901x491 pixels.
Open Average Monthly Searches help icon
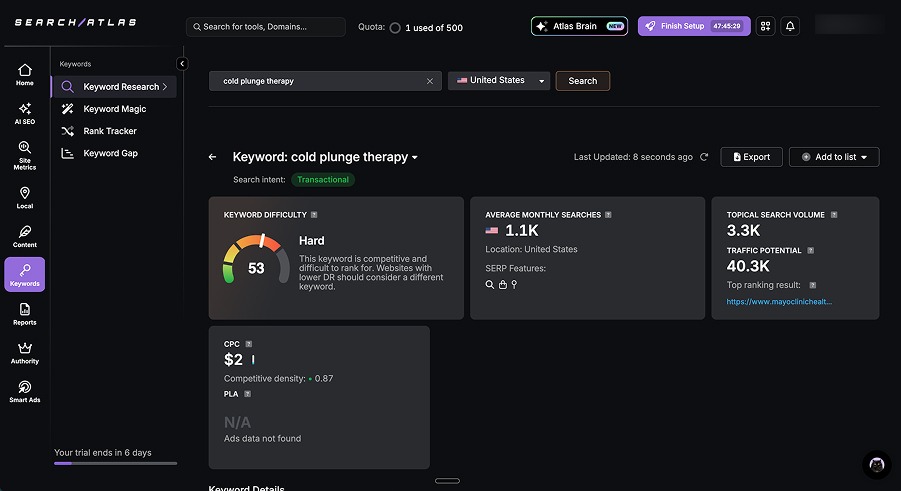[x=608, y=214]
